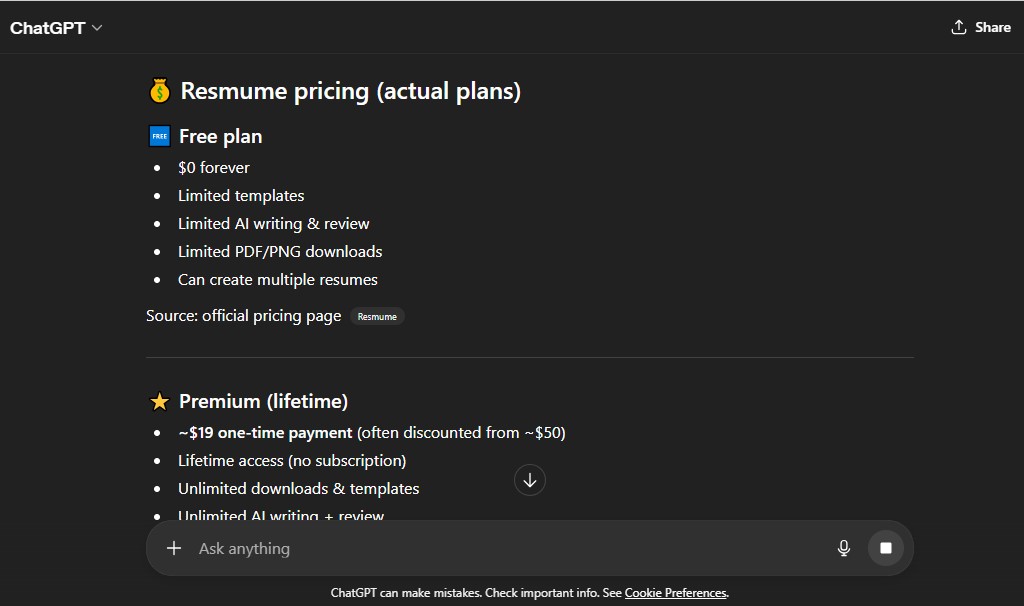Collapse the scroll-down control above the composer
Screen dimensions: 1024x606
[529, 480]
